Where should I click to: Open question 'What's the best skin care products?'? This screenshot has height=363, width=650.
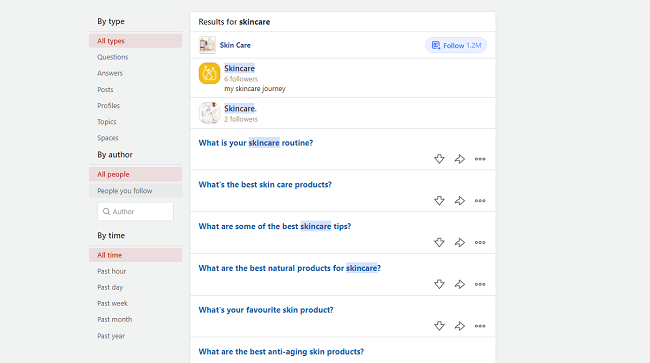point(265,185)
